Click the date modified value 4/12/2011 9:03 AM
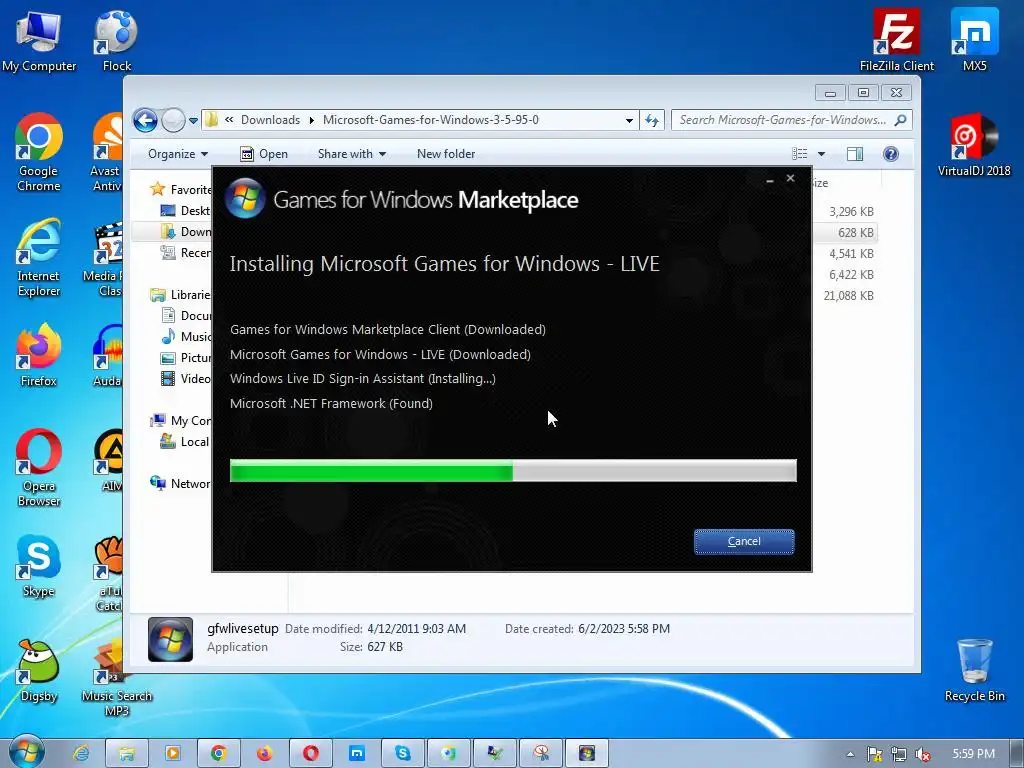This screenshot has width=1024, height=768. 417,629
